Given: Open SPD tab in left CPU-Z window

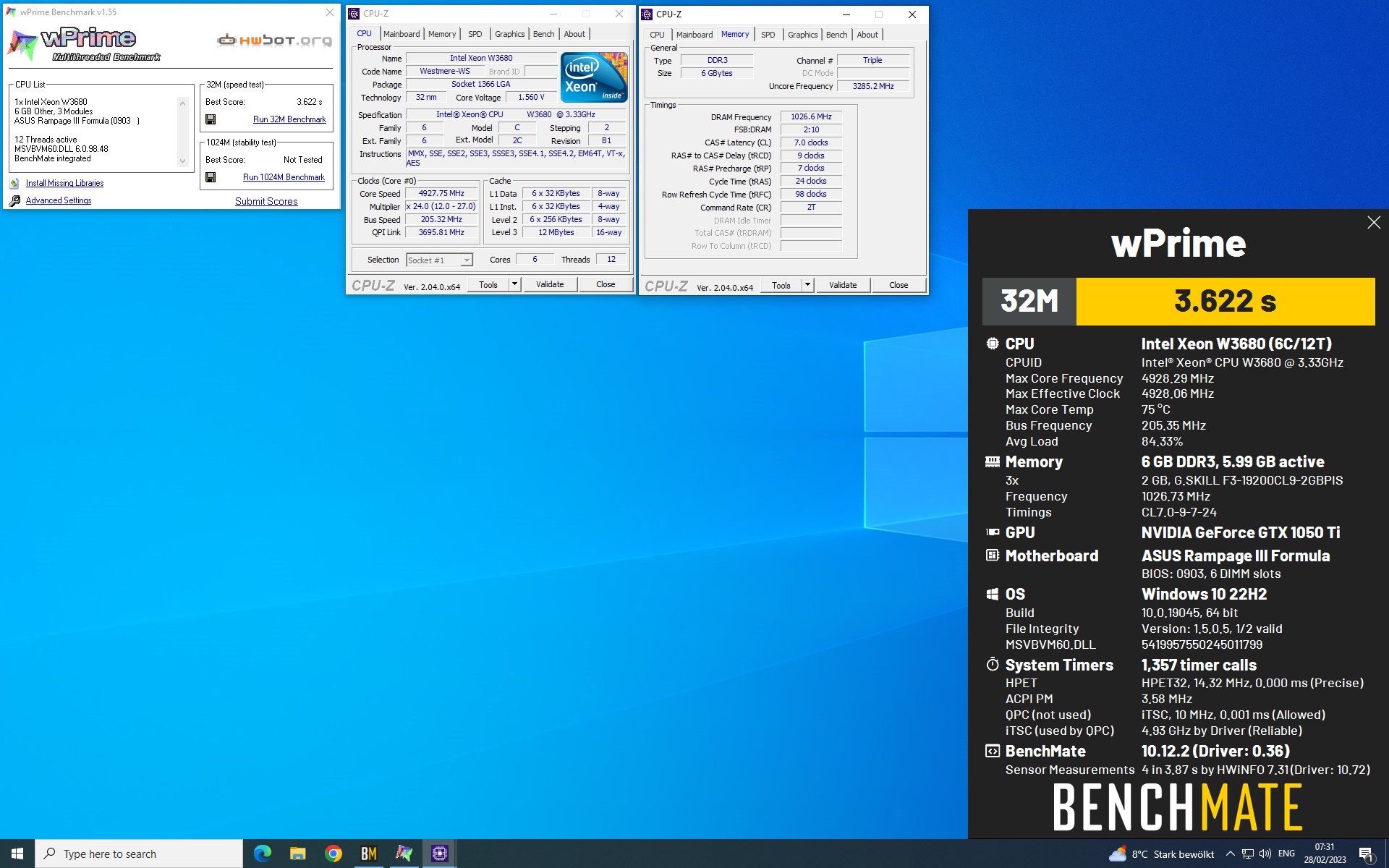Looking at the screenshot, I should [475, 34].
